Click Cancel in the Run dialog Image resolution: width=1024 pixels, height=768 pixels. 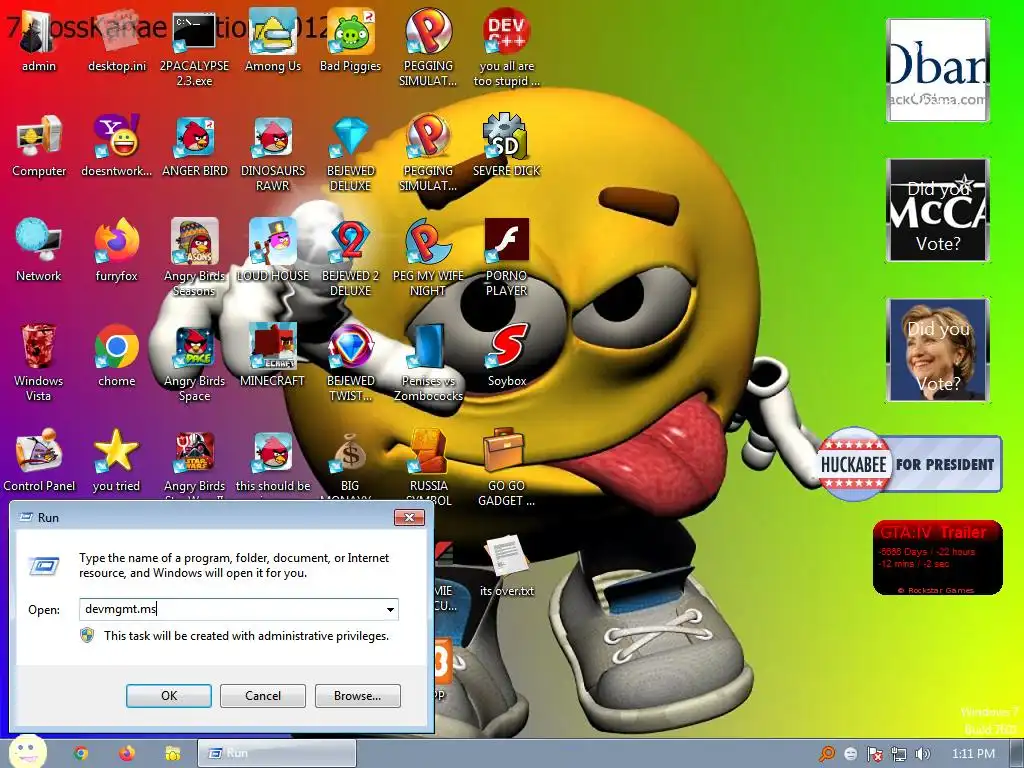pyautogui.click(x=263, y=696)
